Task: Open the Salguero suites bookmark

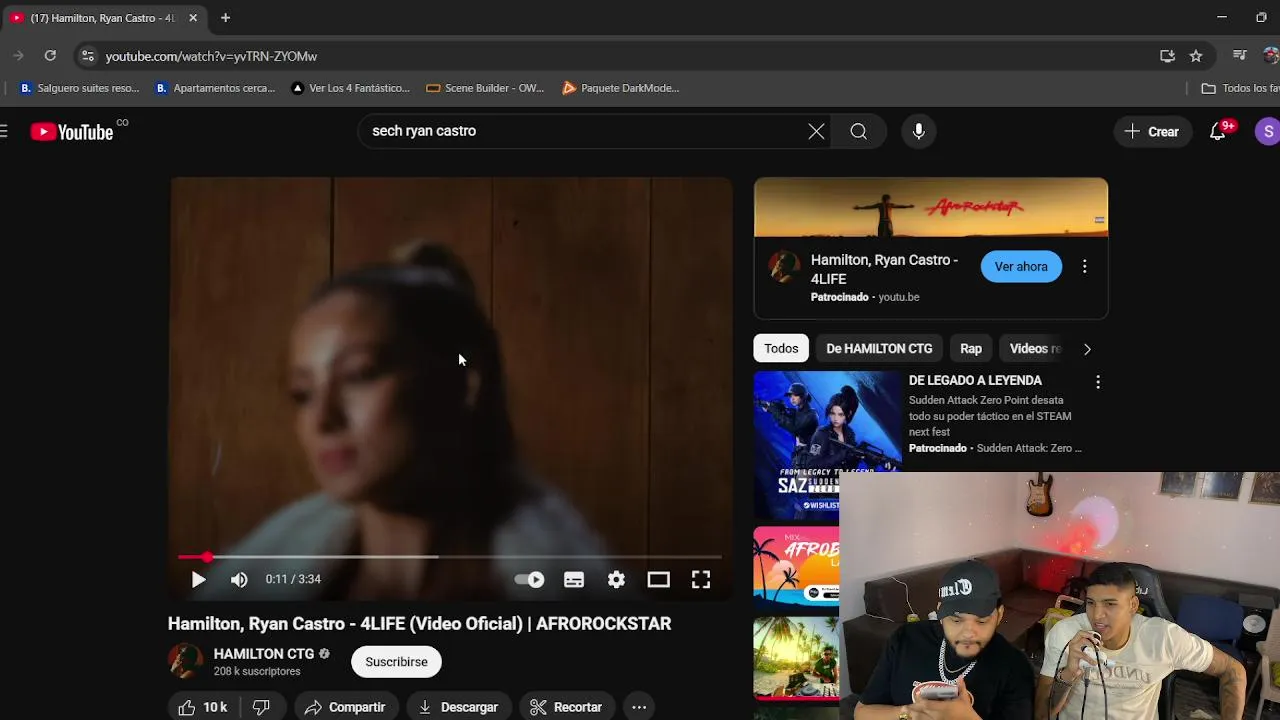Action: (80, 88)
